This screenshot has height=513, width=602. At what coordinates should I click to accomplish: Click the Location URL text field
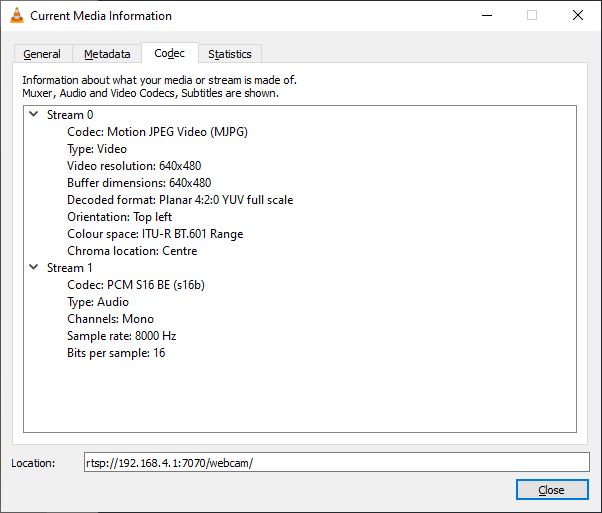pos(336,462)
